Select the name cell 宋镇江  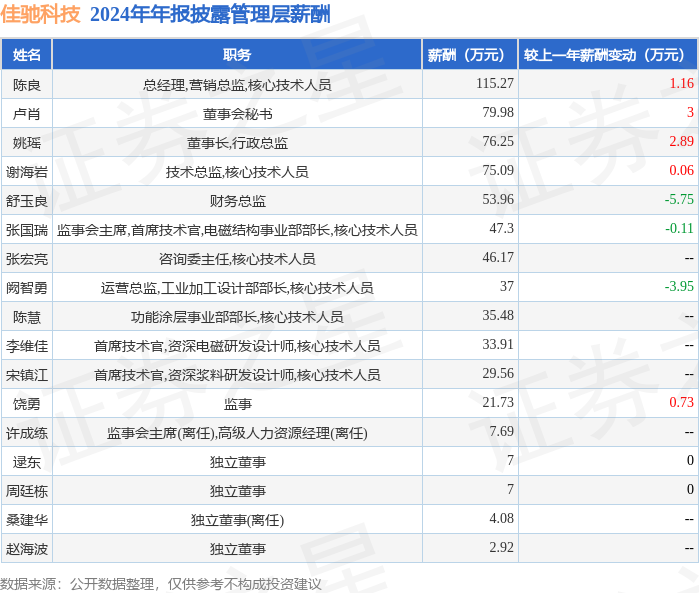point(27,375)
